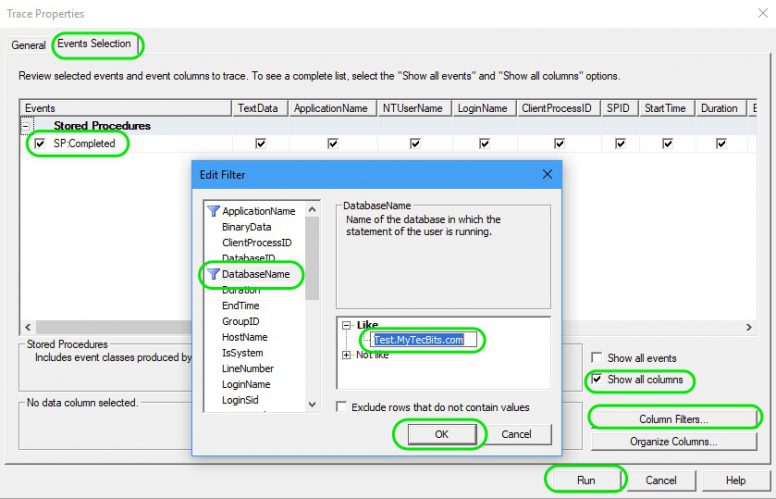This screenshot has height=499, width=776.
Task: Select ApplicationName in filter list
Action: tap(258, 211)
